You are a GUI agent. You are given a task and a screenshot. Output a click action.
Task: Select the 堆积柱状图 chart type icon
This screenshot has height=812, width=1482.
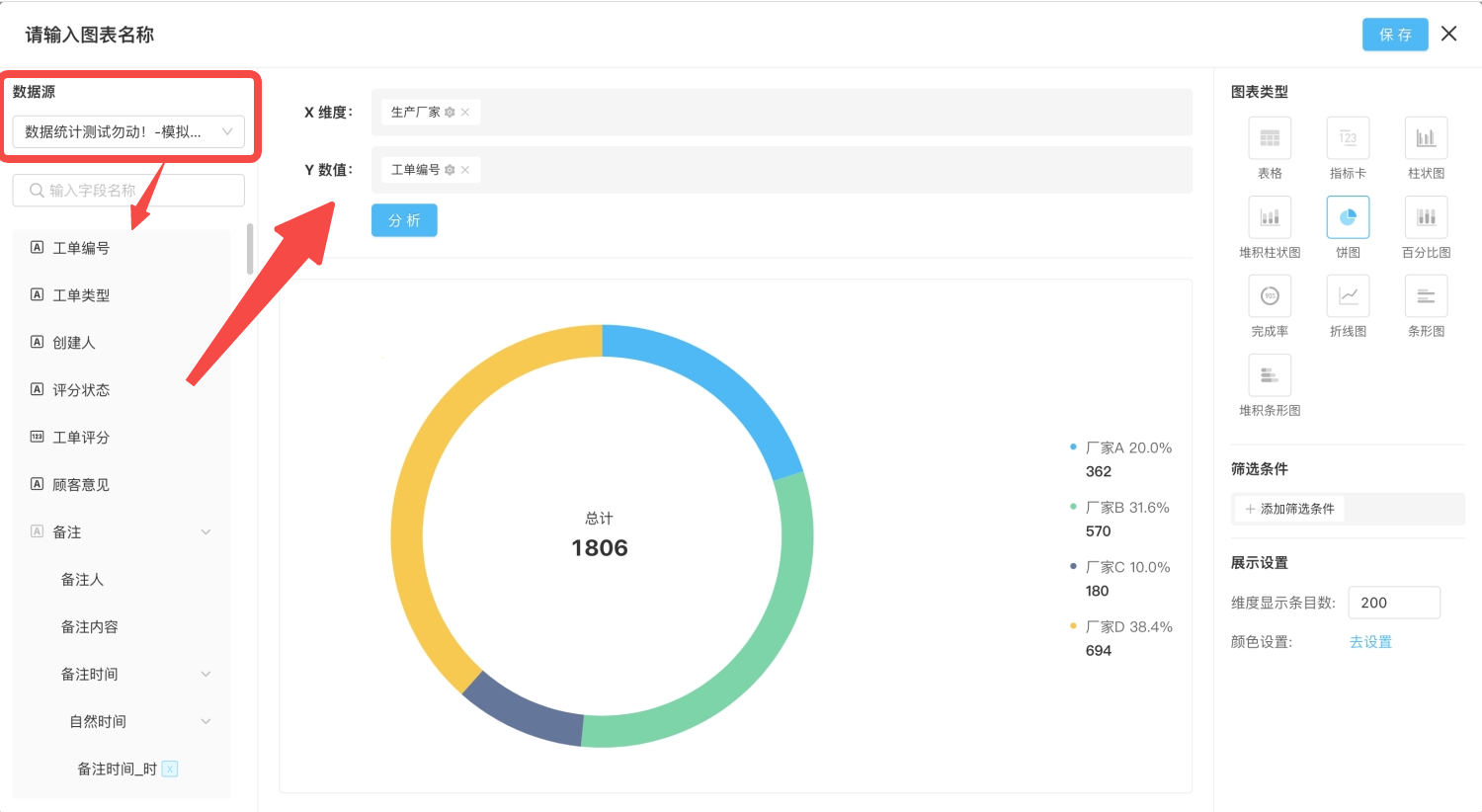click(x=1270, y=217)
